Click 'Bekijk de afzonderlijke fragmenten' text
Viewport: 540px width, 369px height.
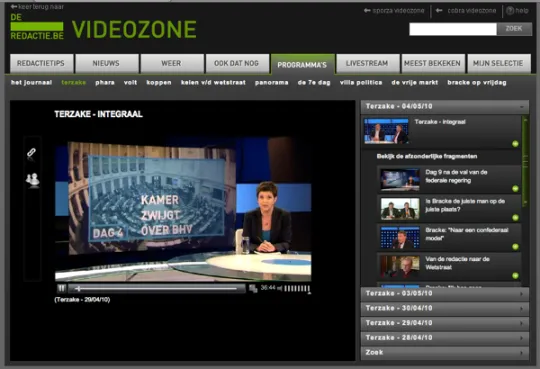pyautogui.click(x=427, y=156)
